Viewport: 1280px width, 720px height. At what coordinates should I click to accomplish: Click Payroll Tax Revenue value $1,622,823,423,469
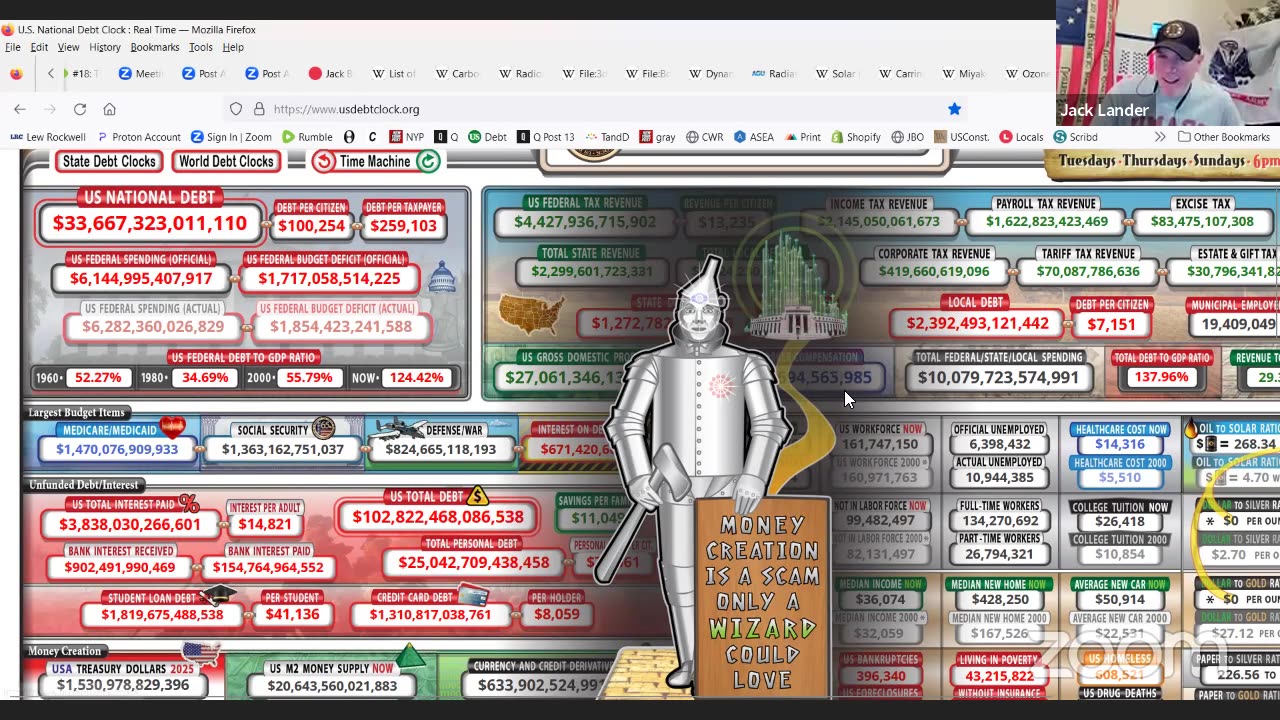(x=1047, y=221)
